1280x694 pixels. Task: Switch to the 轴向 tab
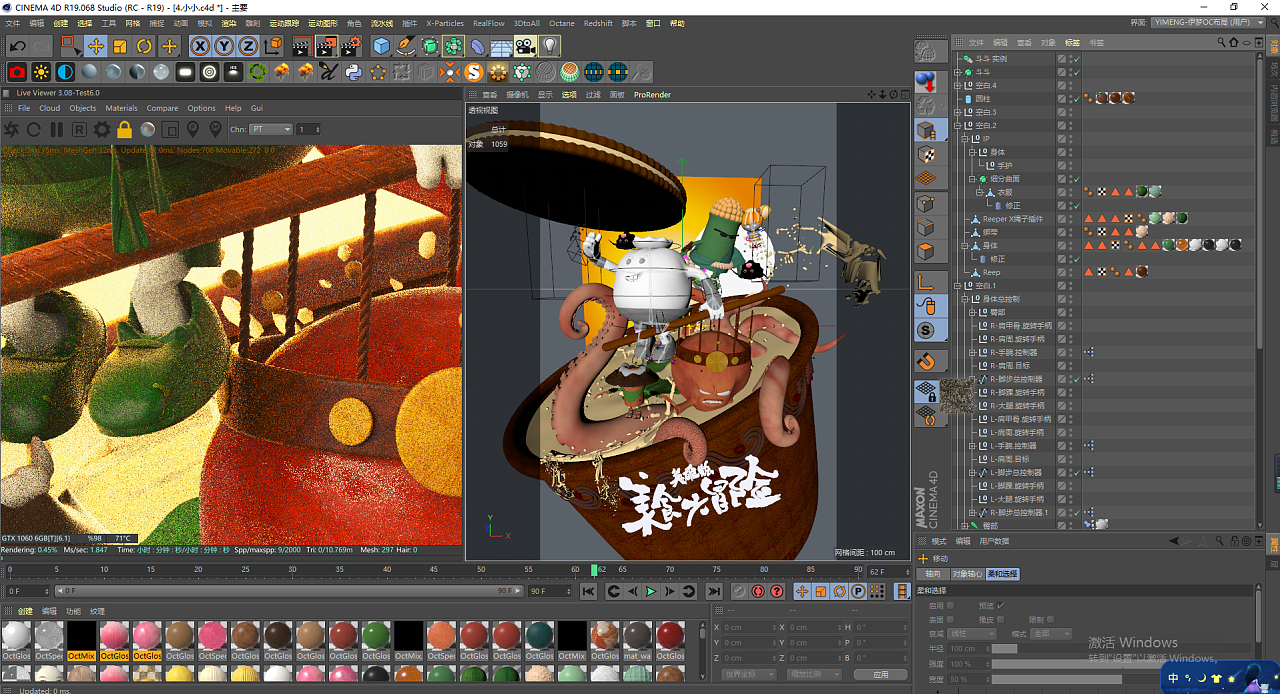tap(933, 574)
